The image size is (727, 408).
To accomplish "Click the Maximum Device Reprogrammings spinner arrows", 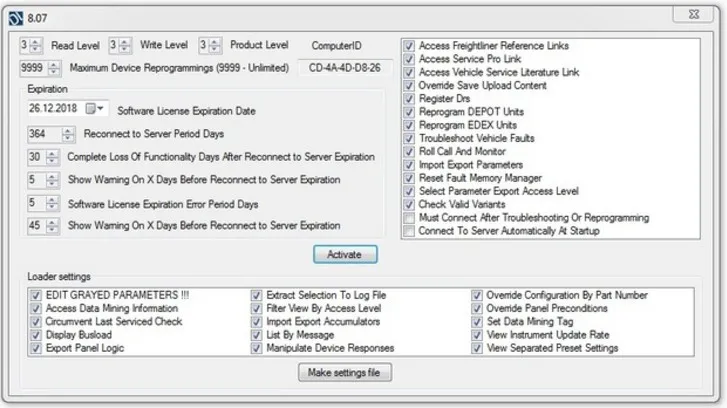I will pos(54,68).
